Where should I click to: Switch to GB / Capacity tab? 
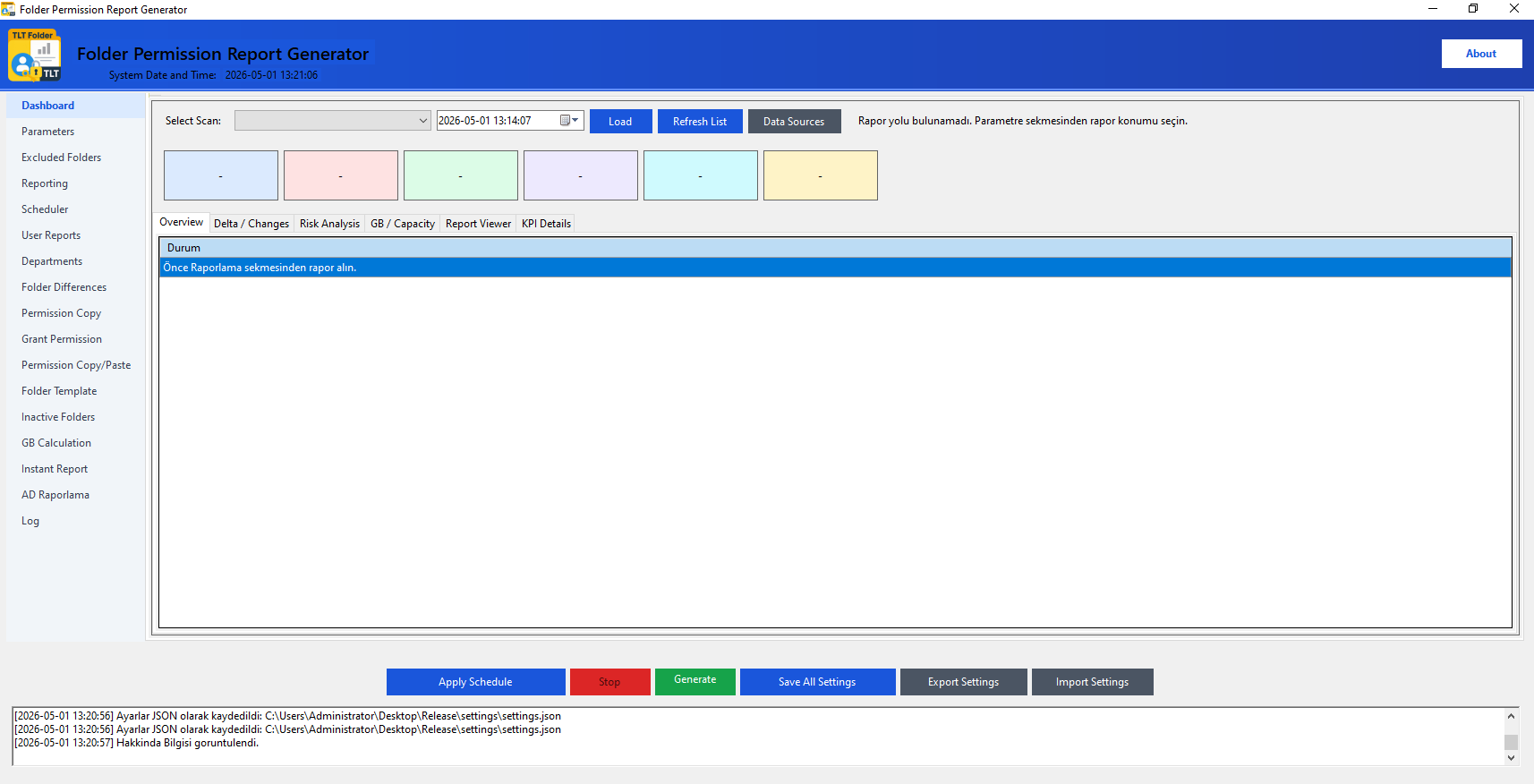tap(403, 224)
